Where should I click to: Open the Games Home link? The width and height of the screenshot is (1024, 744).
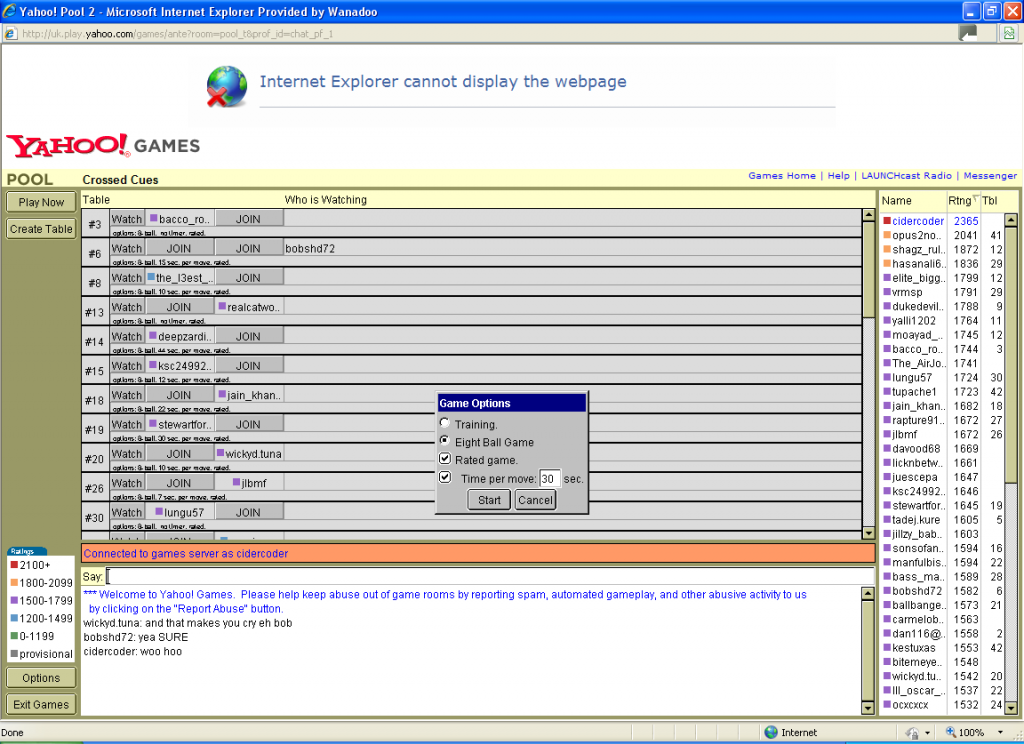click(782, 176)
